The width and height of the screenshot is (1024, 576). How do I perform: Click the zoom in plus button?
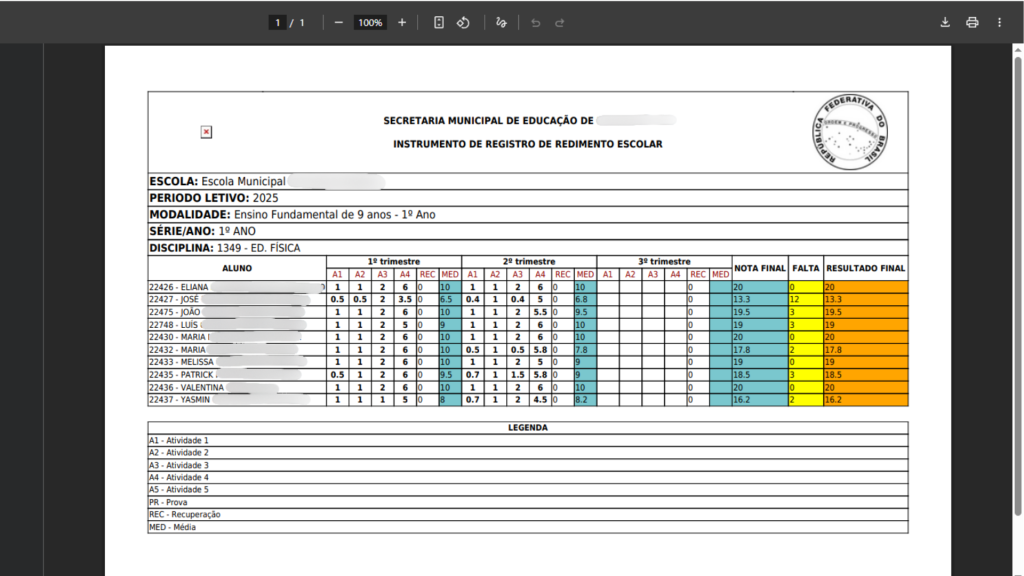click(x=402, y=22)
